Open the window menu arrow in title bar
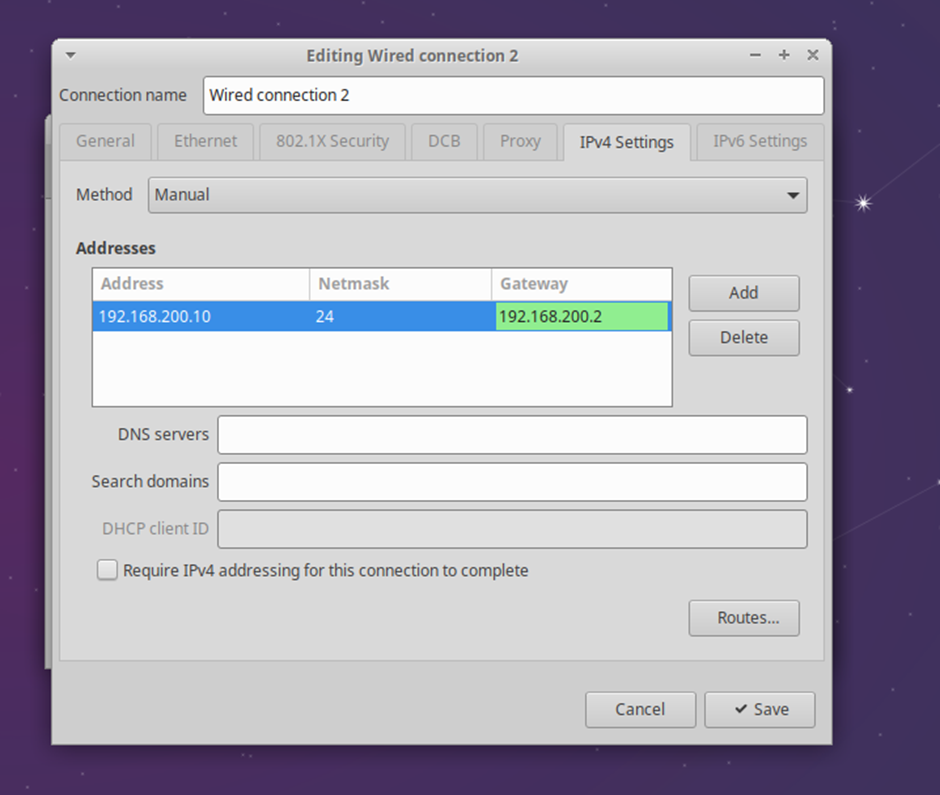 pos(70,55)
